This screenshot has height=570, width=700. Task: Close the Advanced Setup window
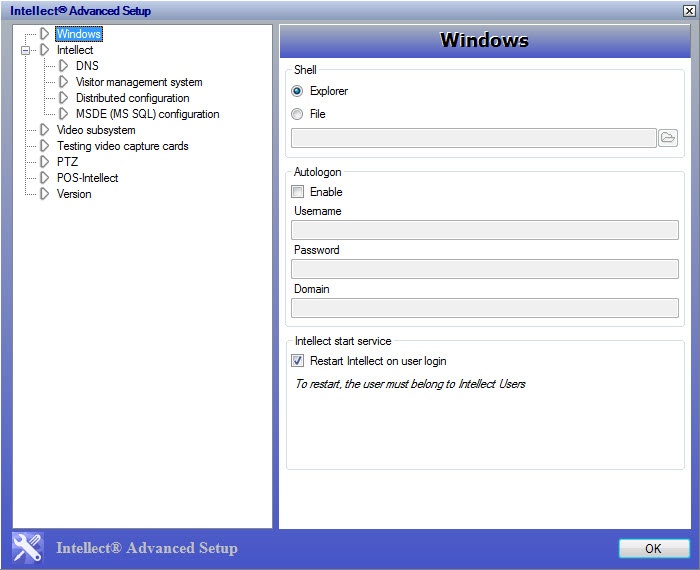point(687,11)
